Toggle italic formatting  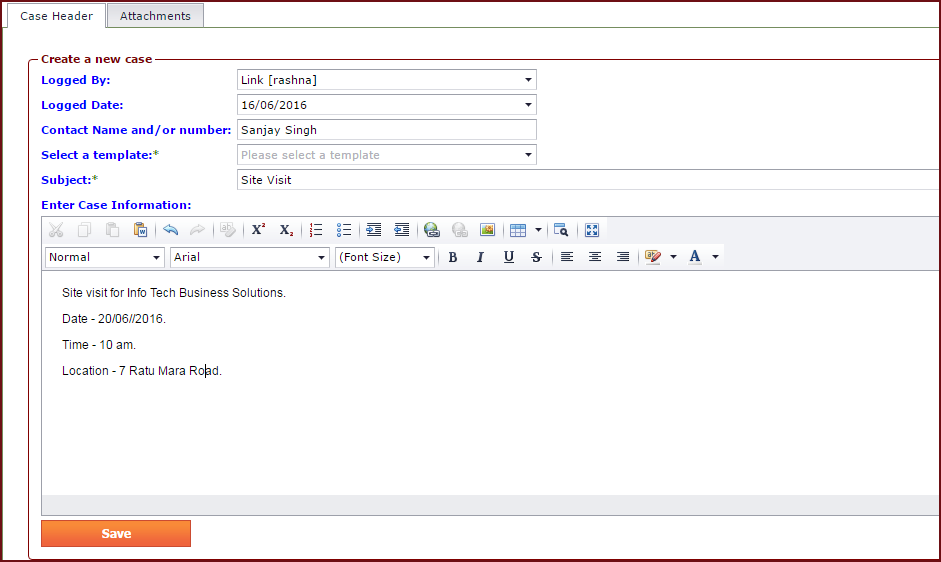(480, 257)
